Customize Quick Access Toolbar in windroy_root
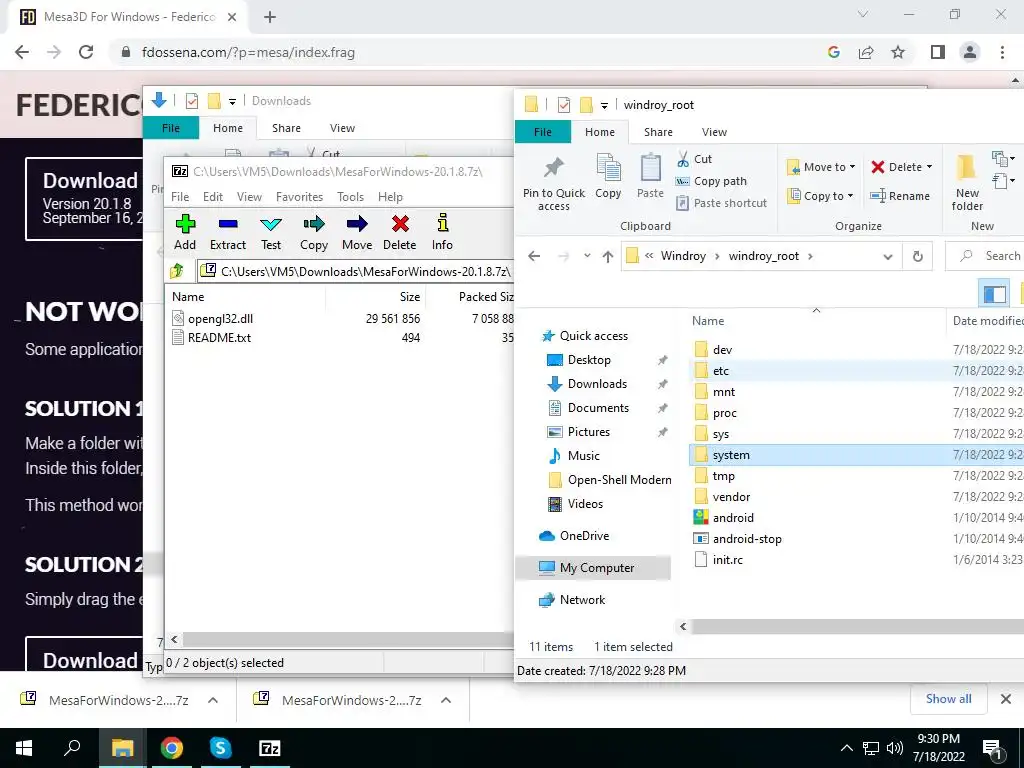The height and width of the screenshot is (768, 1024). 604,105
